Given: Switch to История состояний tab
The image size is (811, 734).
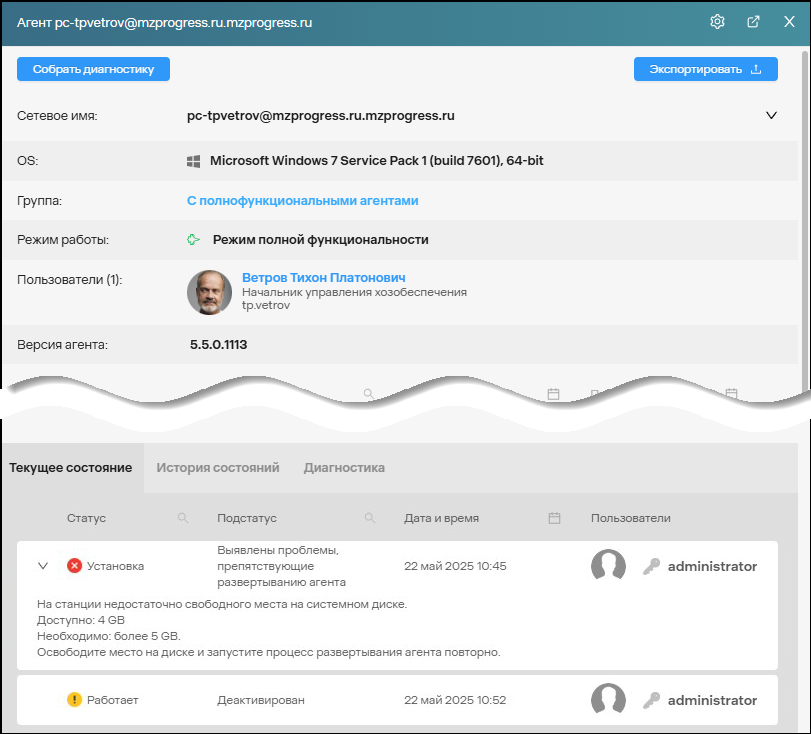Looking at the screenshot, I should point(217,468).
